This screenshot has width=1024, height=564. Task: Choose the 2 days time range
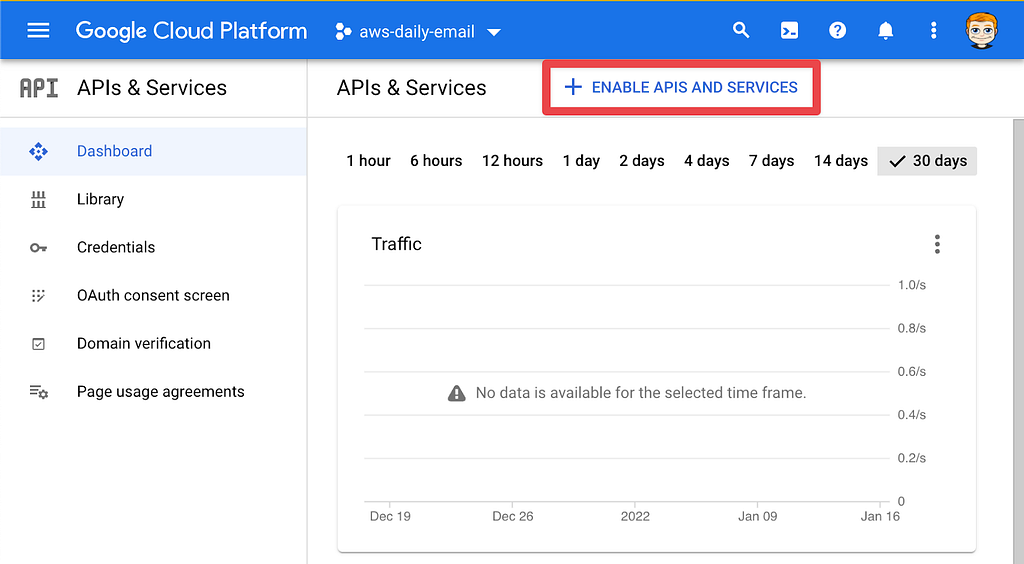click(x=642, y=161)
